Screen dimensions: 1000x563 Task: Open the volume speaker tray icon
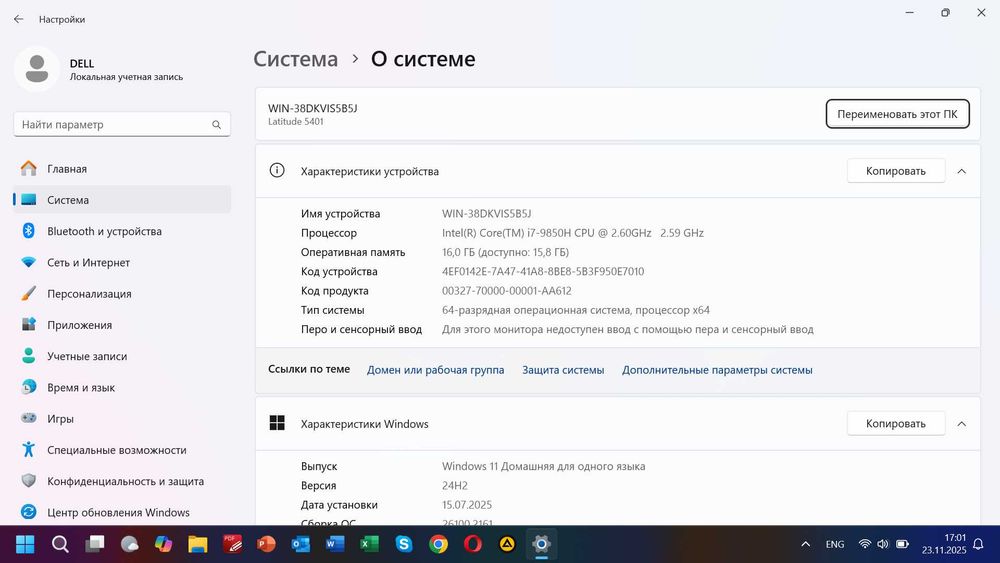click(883, 544)
